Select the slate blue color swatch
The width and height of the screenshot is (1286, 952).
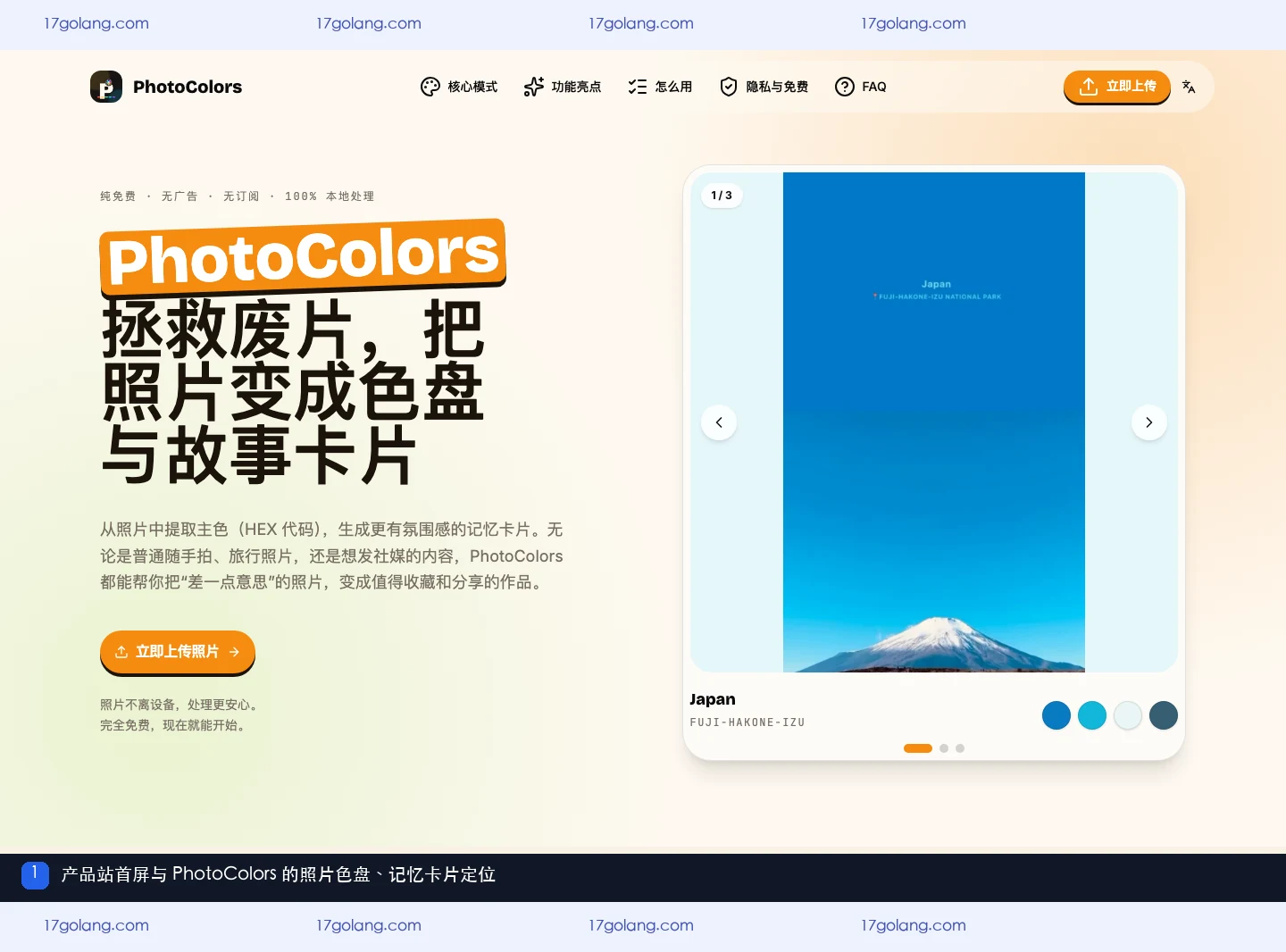click(1164, 715)
